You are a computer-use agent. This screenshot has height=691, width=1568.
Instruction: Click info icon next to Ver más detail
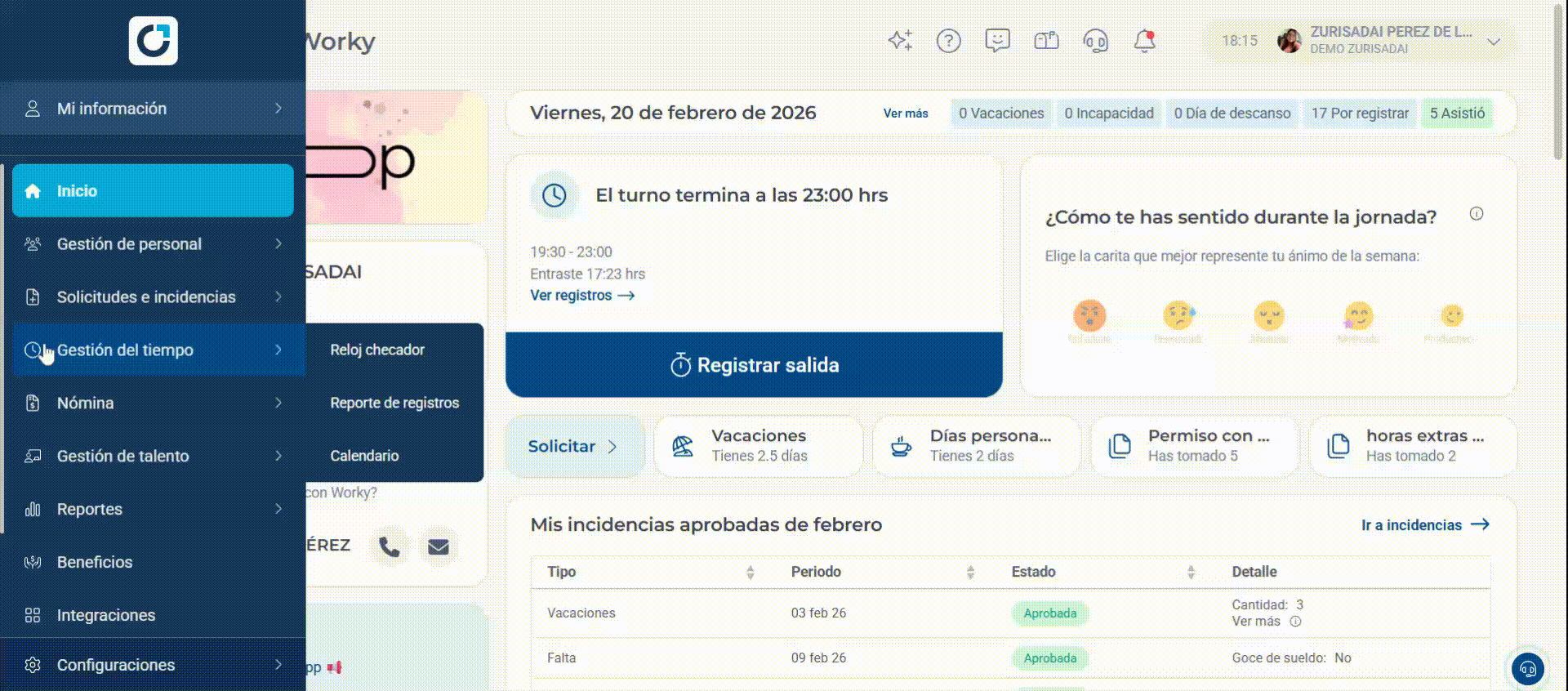click(1295, 622)
